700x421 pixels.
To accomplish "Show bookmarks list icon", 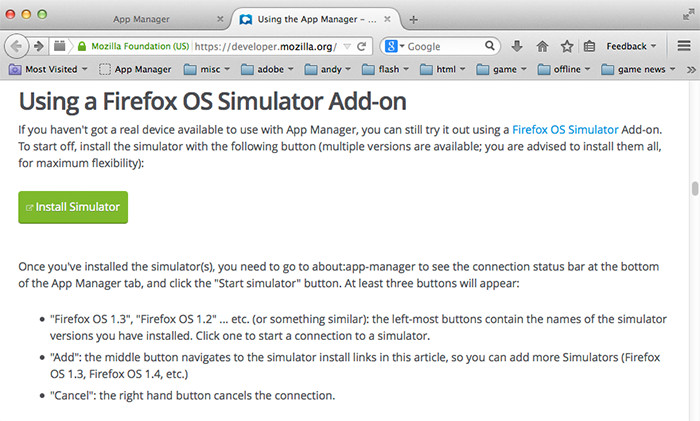I will [589, 46].
